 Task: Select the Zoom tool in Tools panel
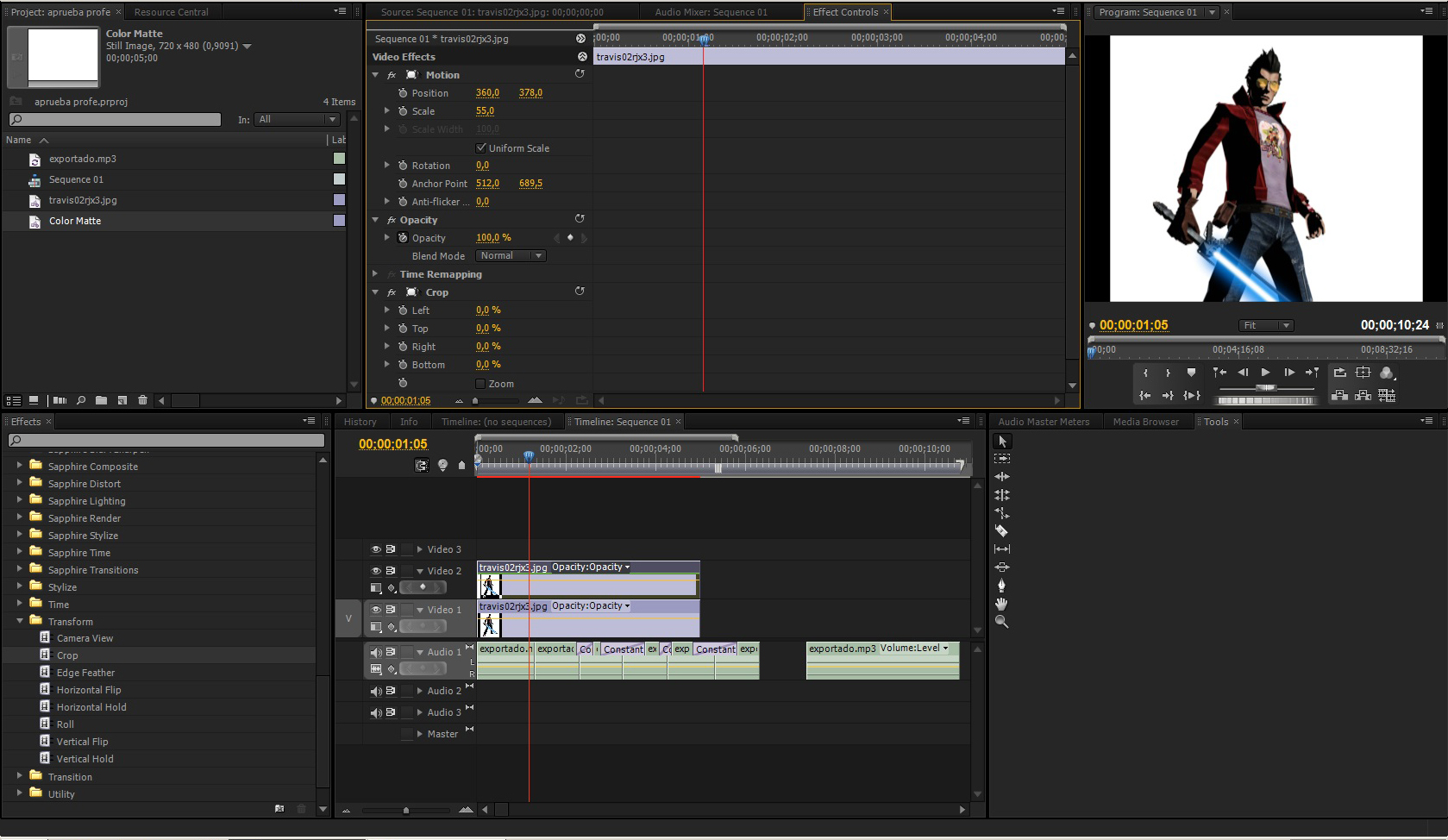pyautogui.click(x=1002, y=622)
